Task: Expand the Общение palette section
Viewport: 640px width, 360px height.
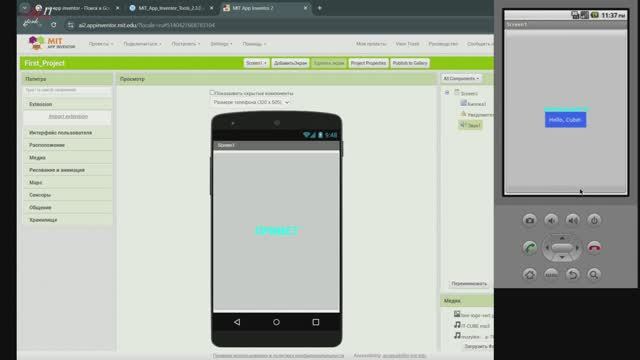Action: pyautogui.click(x=68, y=207)
